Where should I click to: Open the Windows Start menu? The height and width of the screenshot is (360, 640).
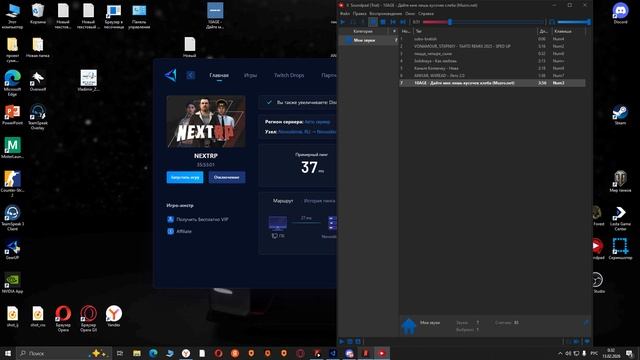point(7,353)
